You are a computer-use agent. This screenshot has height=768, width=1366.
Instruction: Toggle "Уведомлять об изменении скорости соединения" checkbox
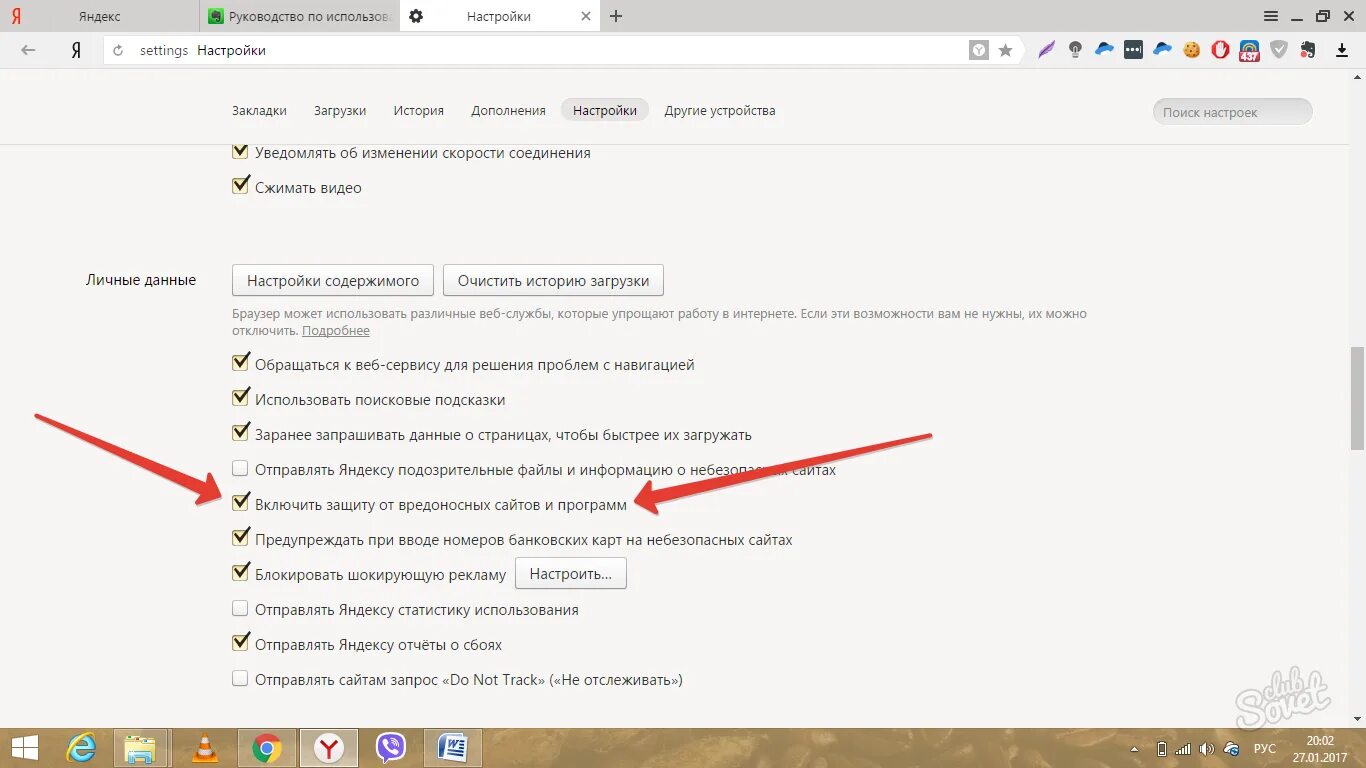[240, 152]
